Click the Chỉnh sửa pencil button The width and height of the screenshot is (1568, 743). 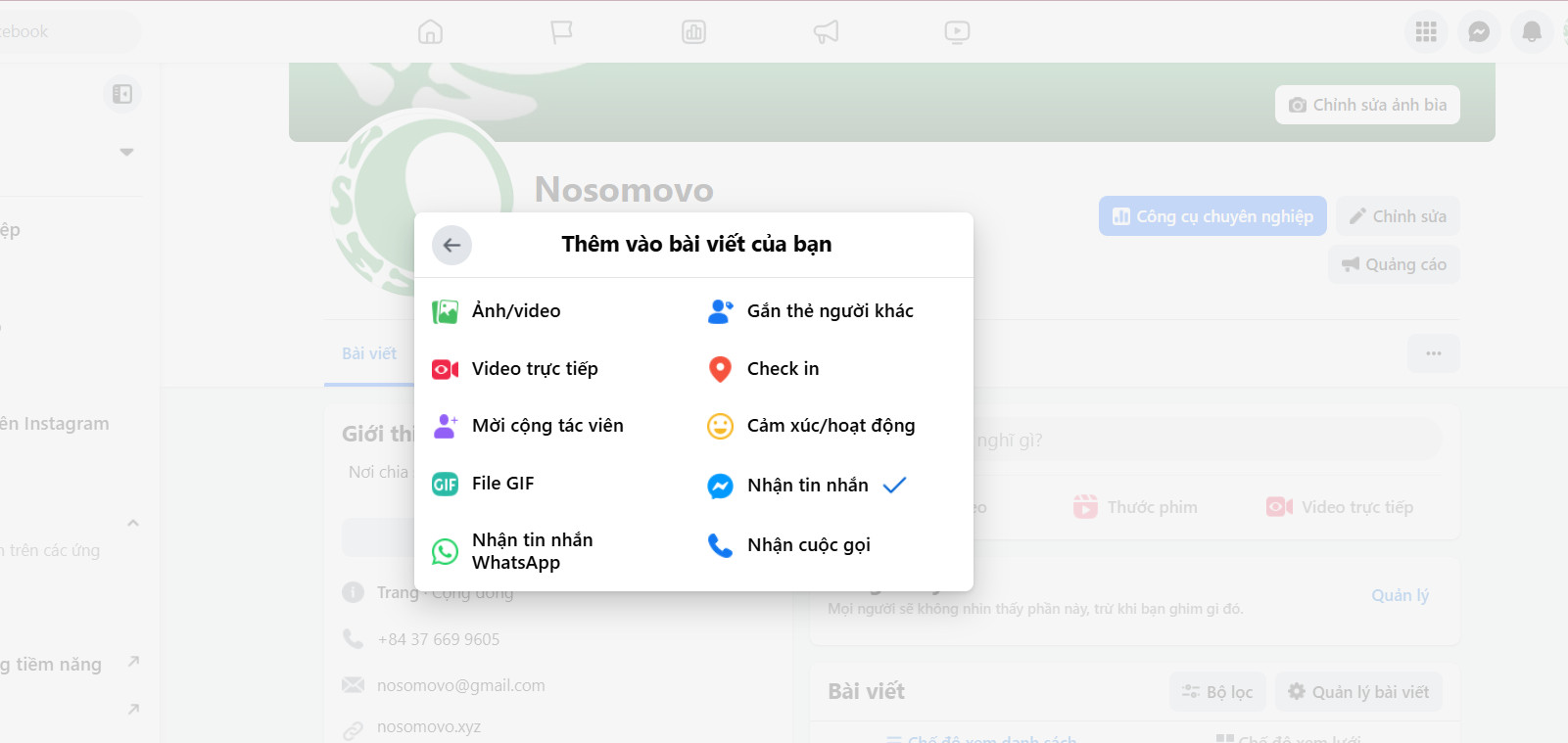pos(1398,216)
